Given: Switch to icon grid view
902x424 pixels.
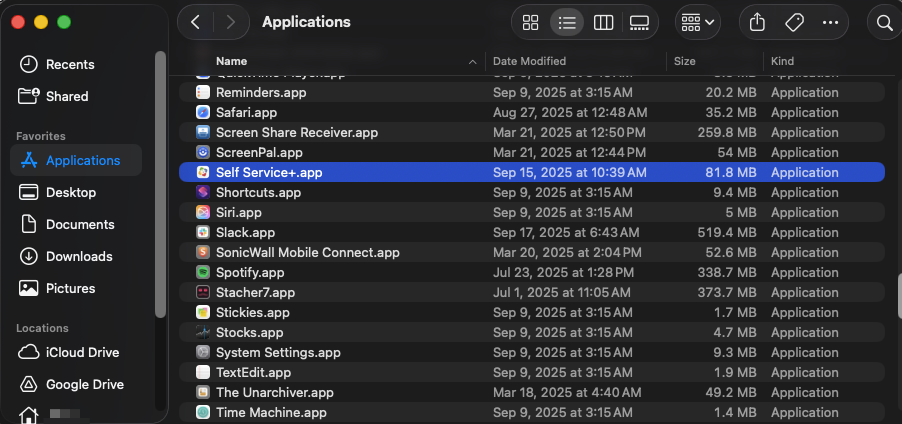Looking at the screenshot, I should point(530,22).
